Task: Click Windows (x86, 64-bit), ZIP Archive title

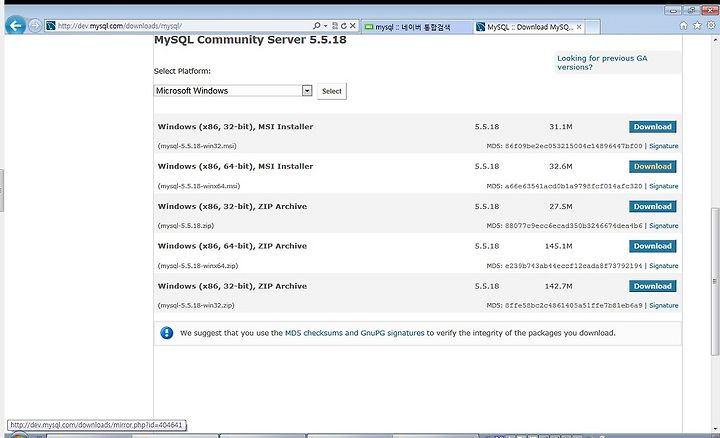Action: [x=232, y=246]
